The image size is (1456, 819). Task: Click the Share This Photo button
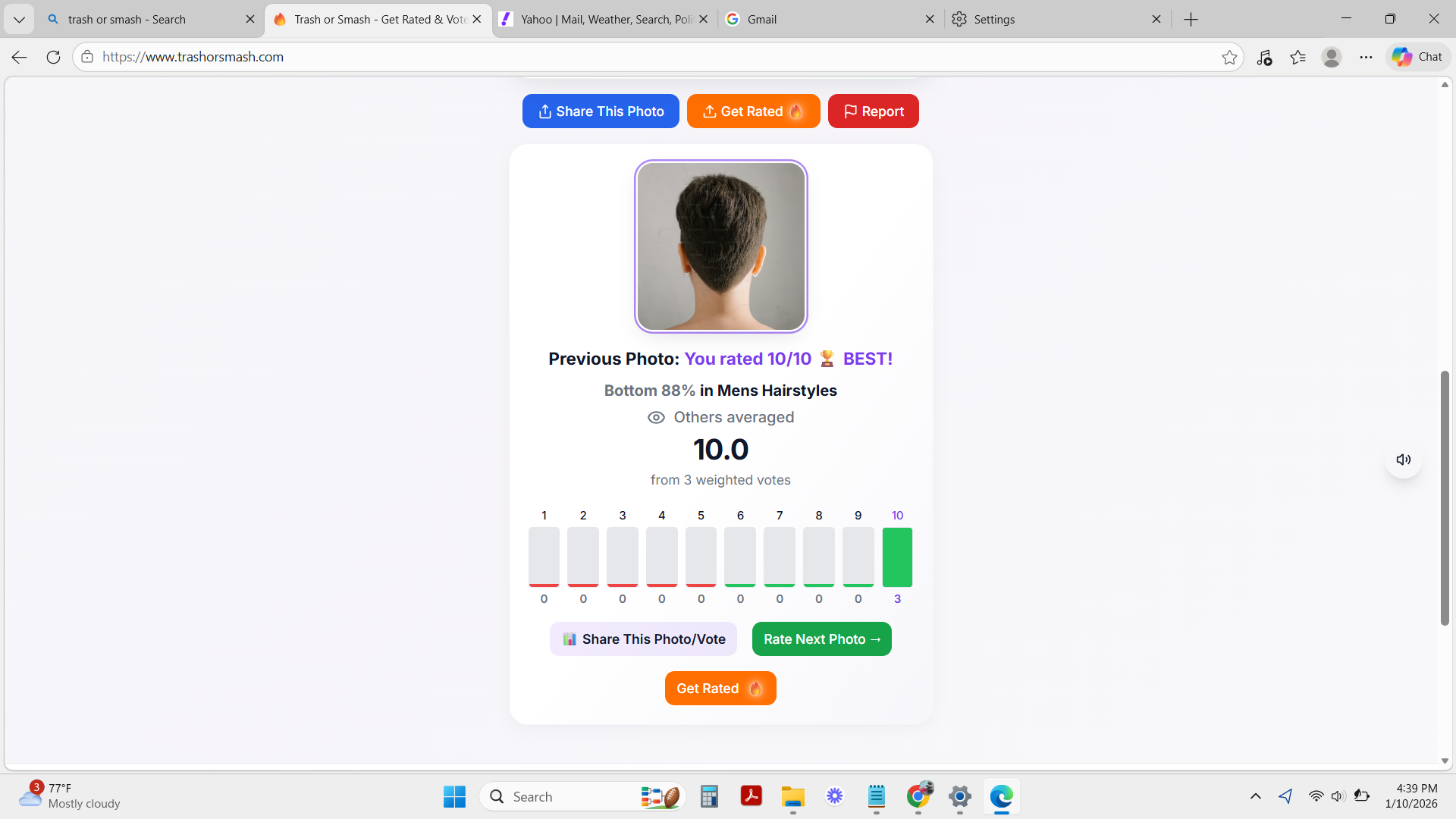(x=601, y=111)
